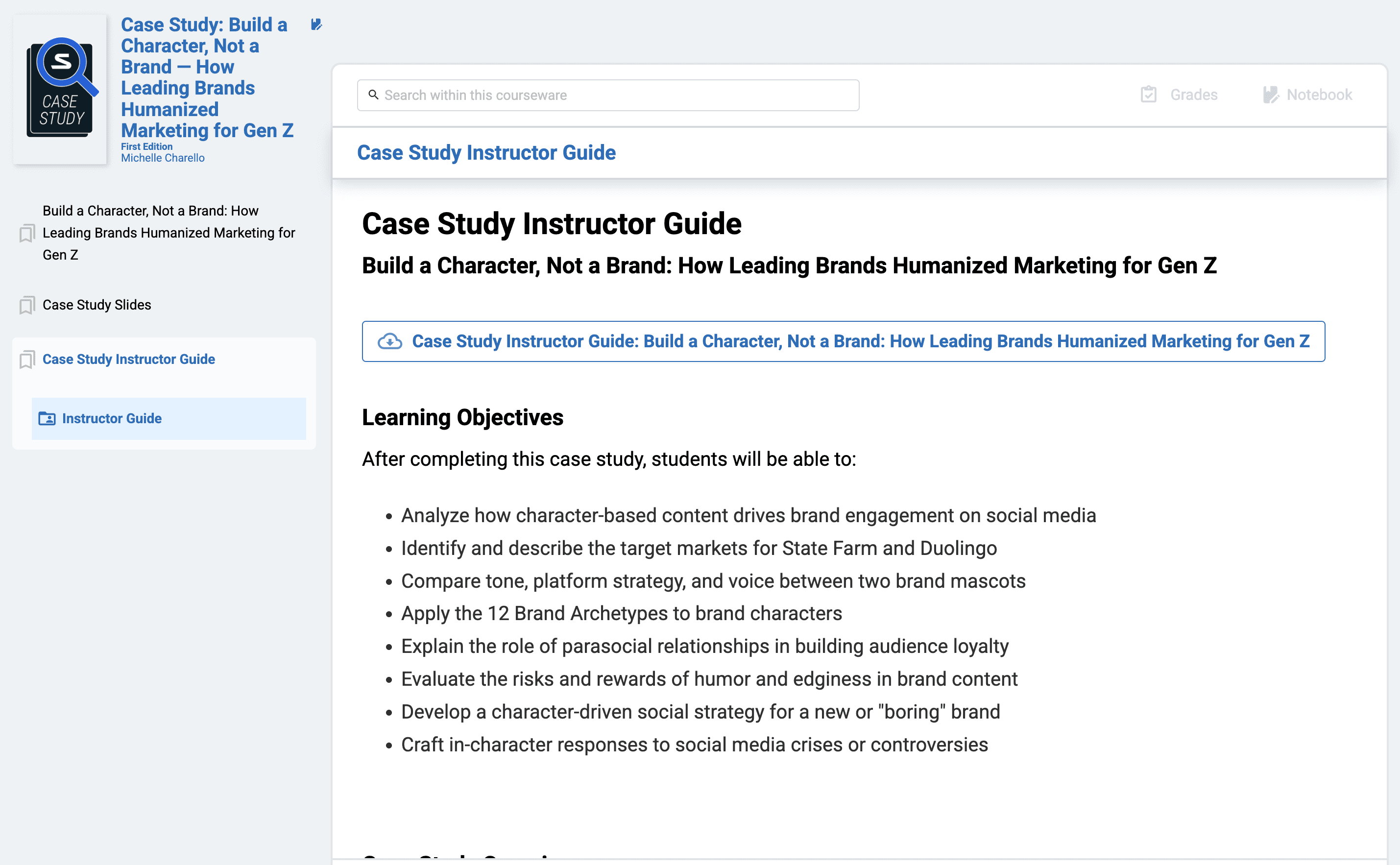Open the Build a Character, Not a Brand chapter
1400x865 pixels.
[x=168, y=233]
